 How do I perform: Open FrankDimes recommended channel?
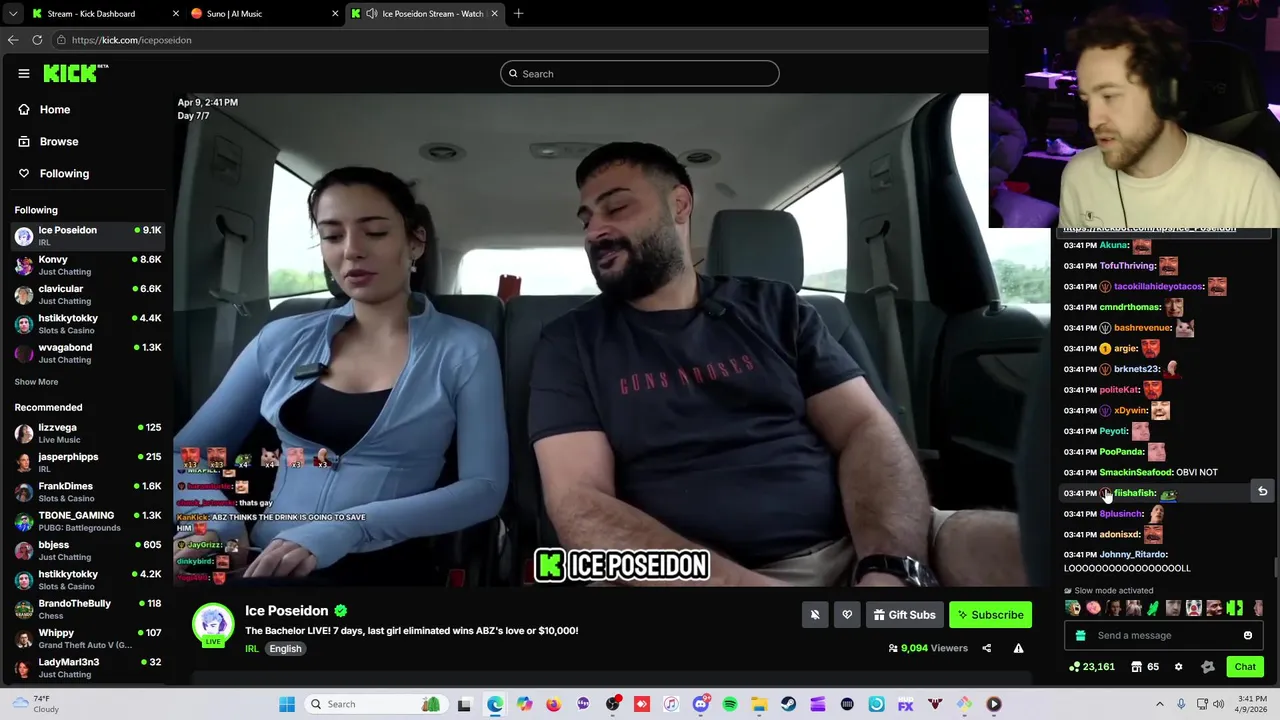[x=87, y=492]
